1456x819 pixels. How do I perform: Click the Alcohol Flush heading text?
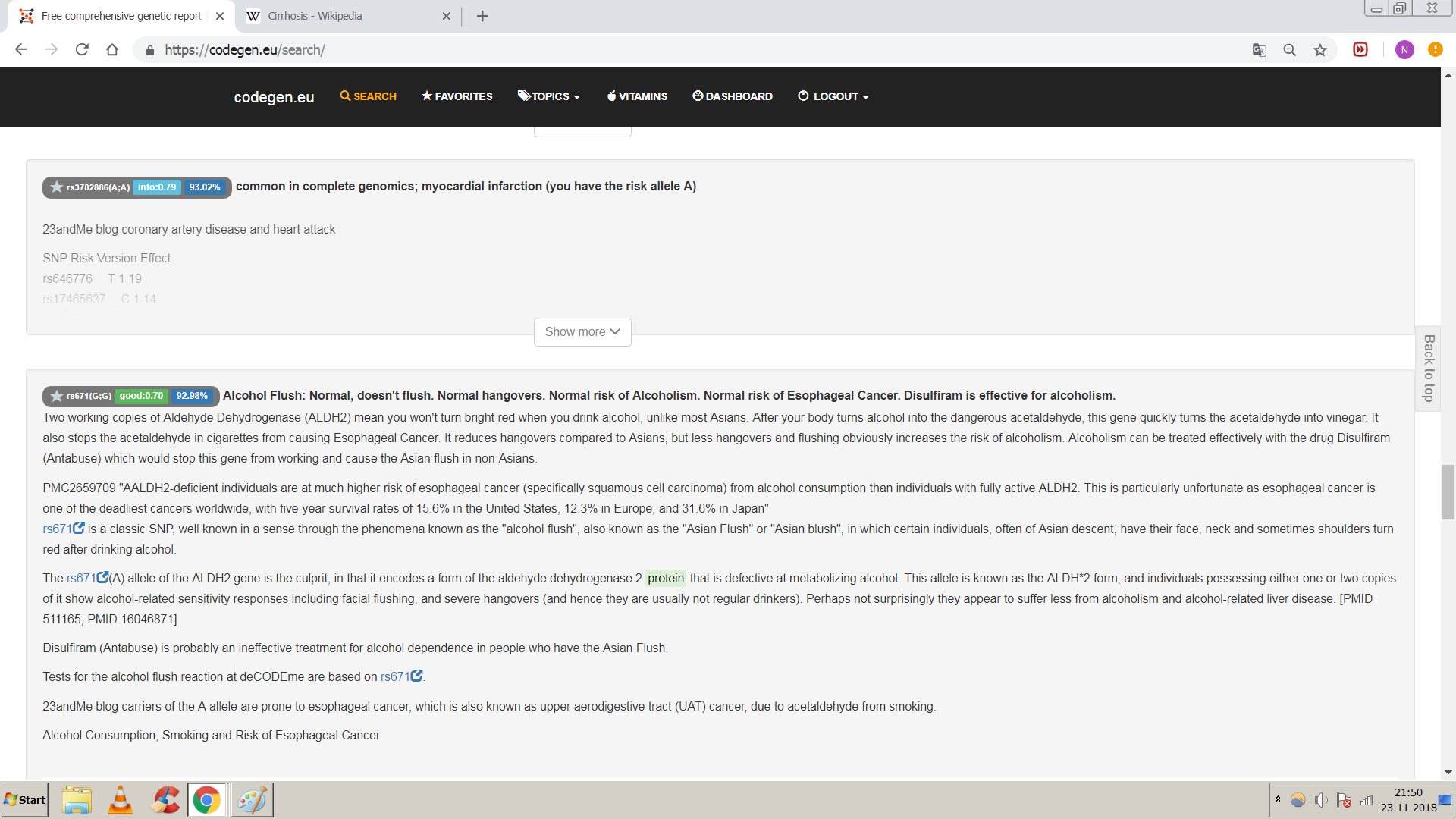[x=669, y=396]
